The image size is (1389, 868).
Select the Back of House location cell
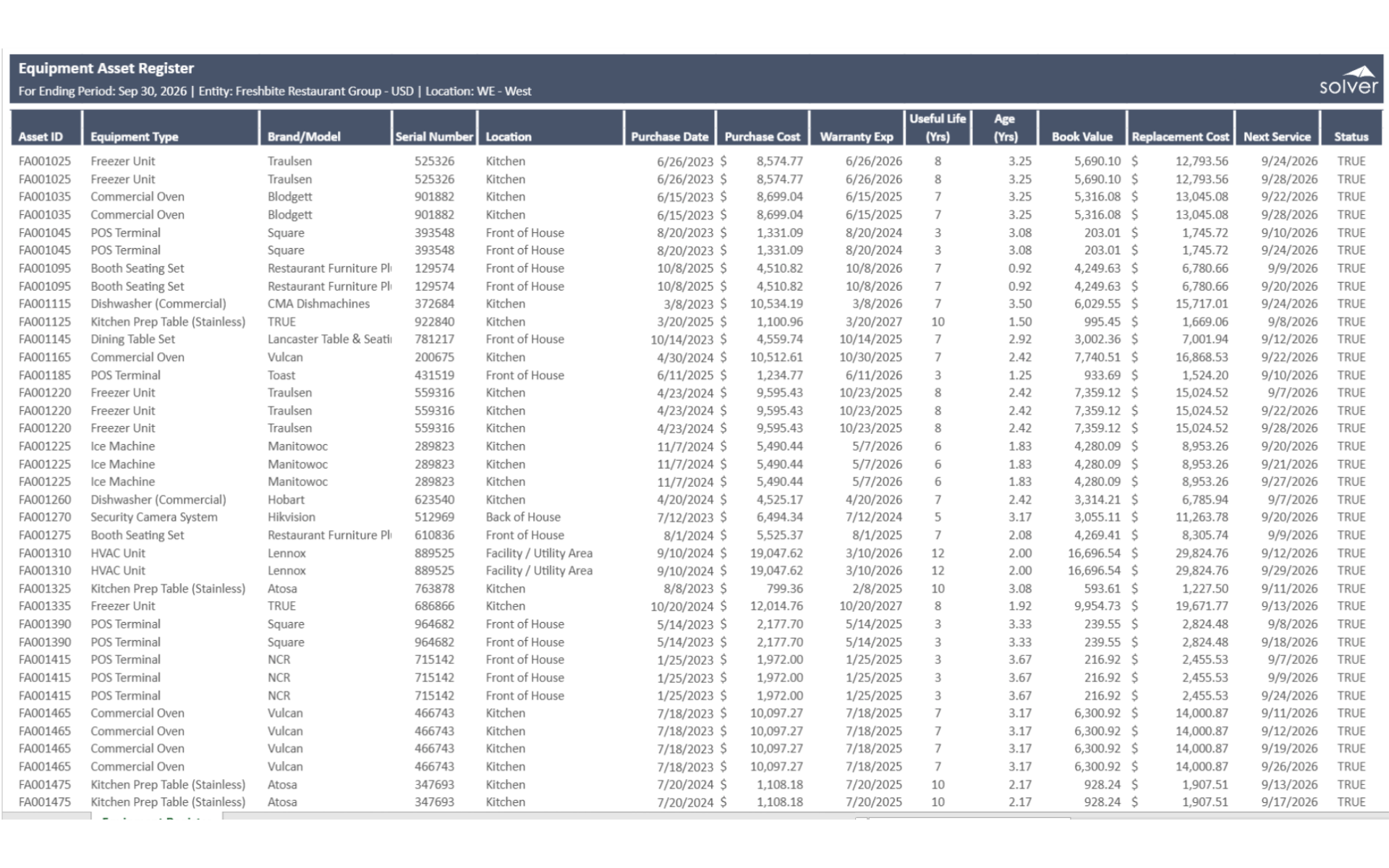pos(523,517)
